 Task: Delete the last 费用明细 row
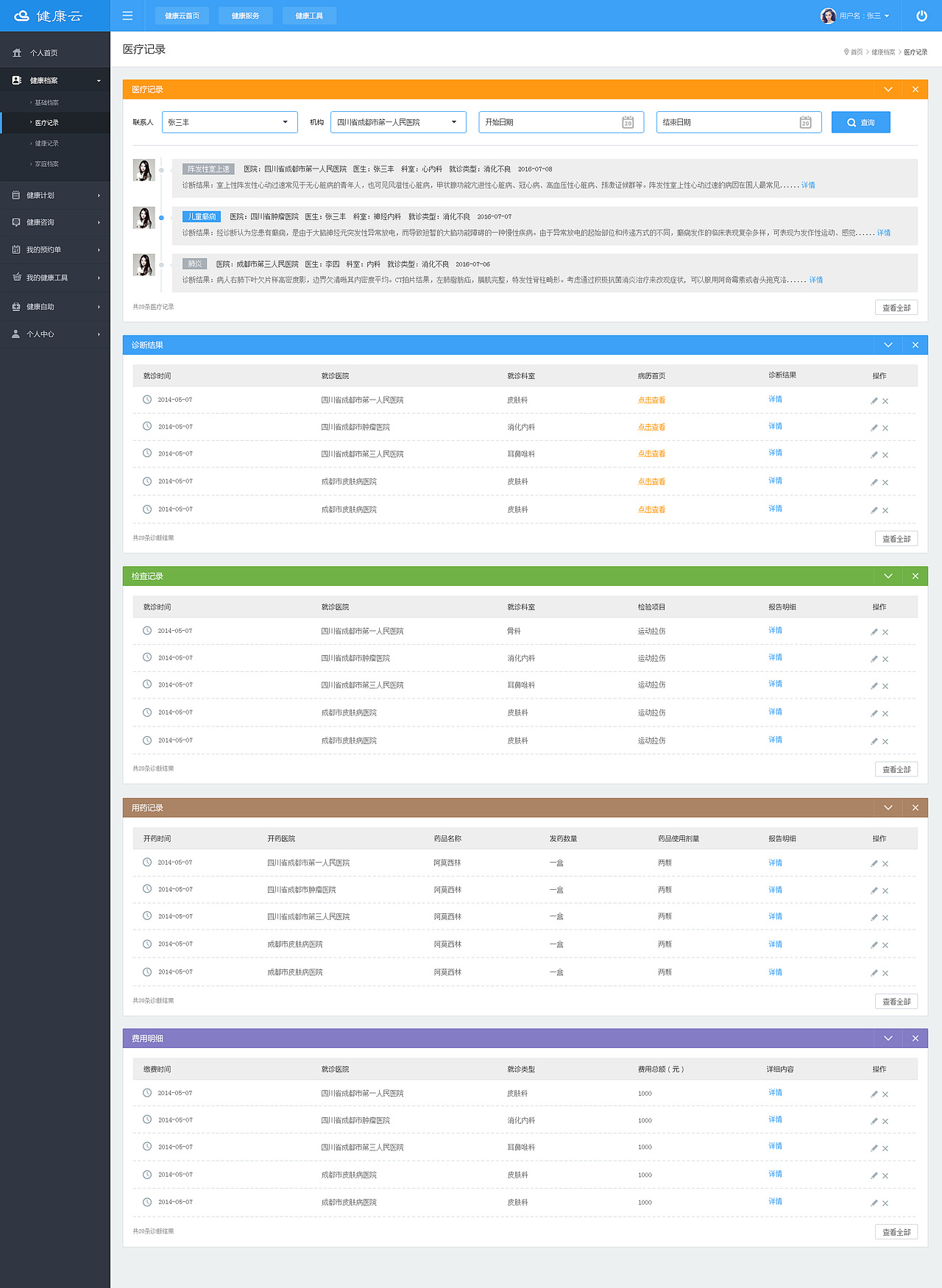(x=885, y=1203)
